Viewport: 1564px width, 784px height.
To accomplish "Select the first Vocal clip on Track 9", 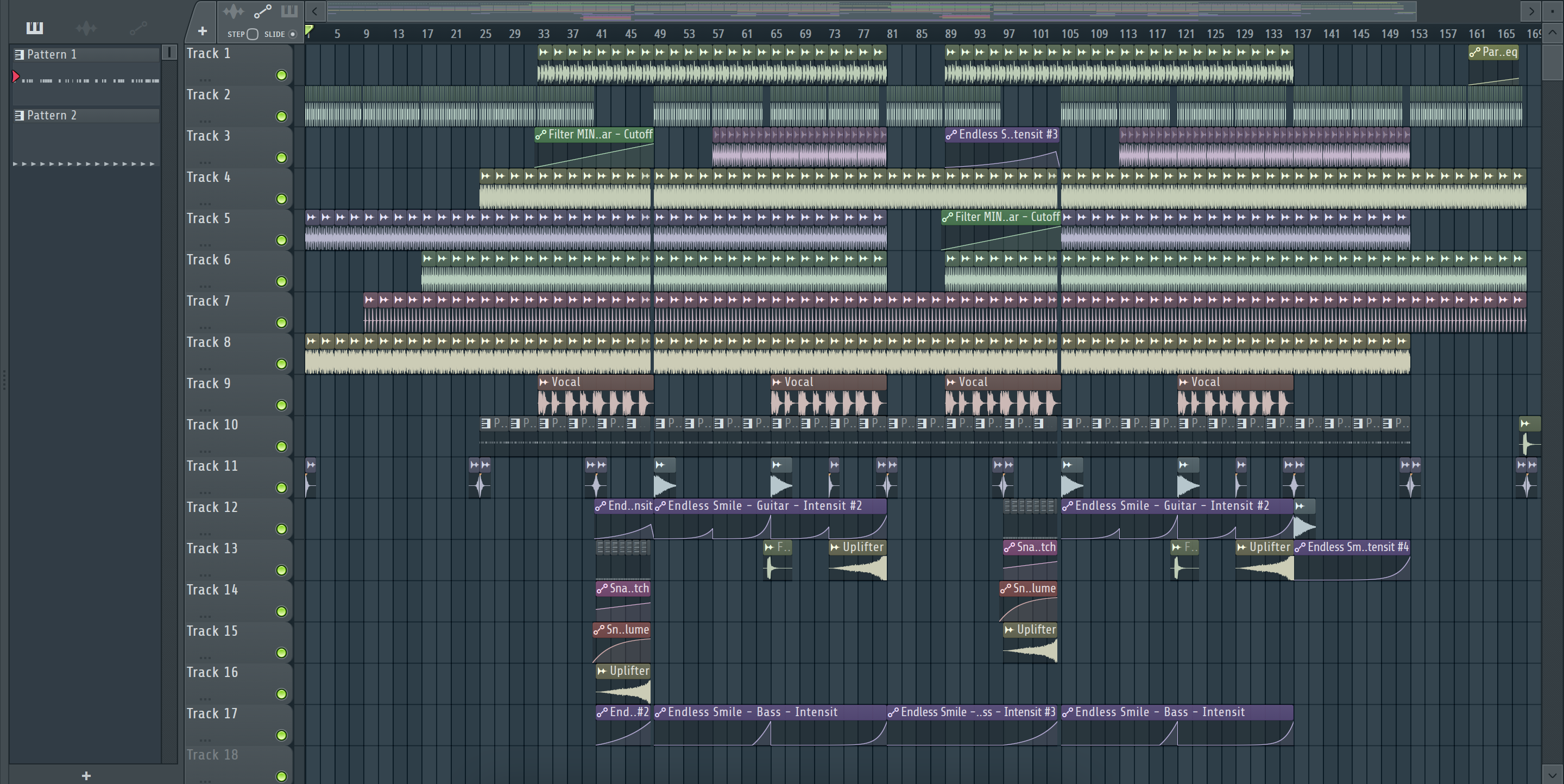I will click(595, 394).
